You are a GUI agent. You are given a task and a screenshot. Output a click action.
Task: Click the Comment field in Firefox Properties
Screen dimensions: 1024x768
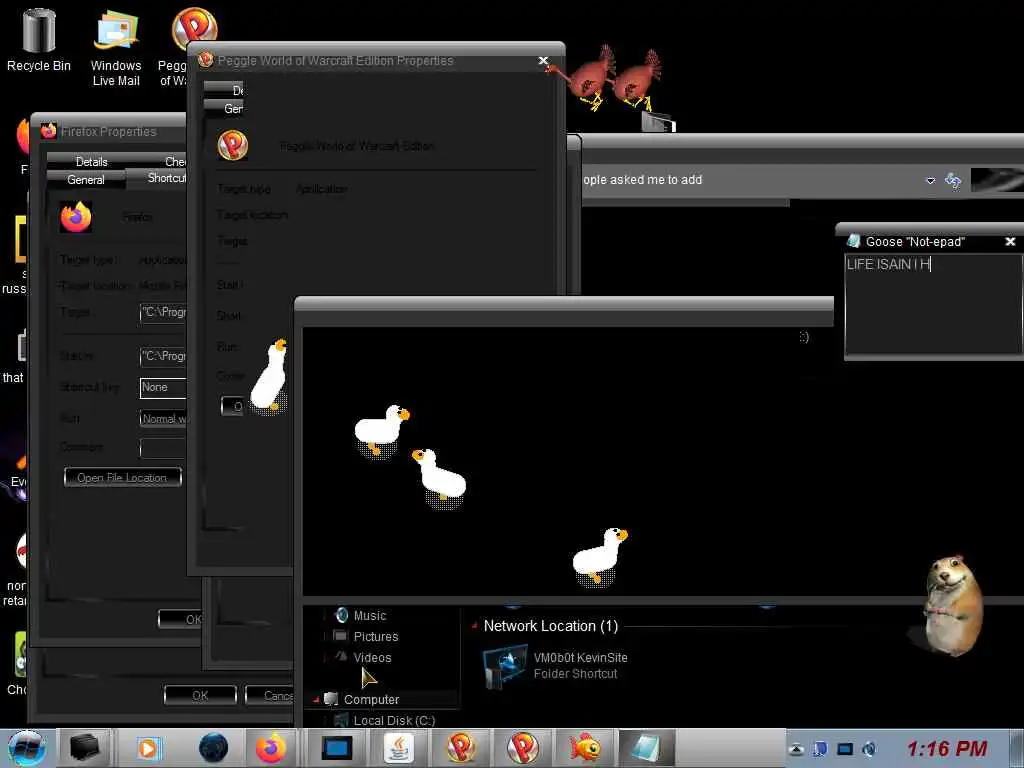click(x=163, y=448)
